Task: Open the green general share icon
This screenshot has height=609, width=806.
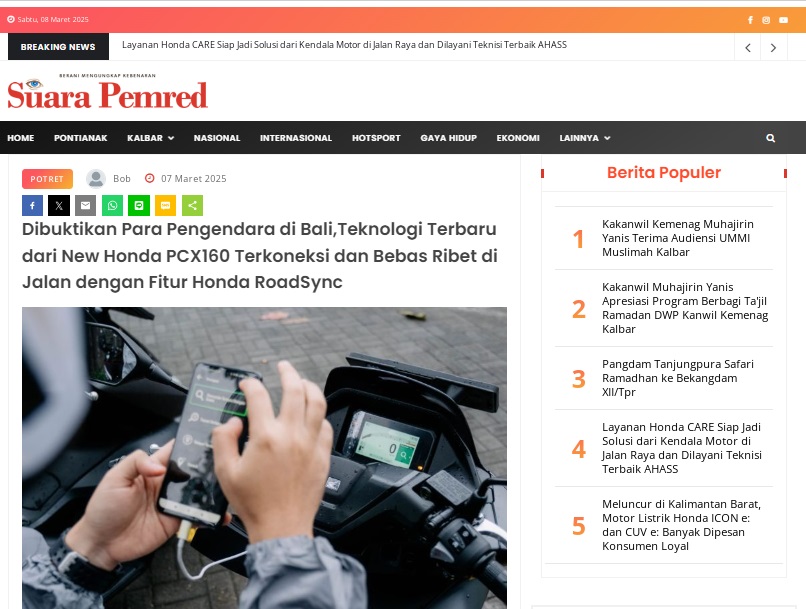Action: pos(192,206)
